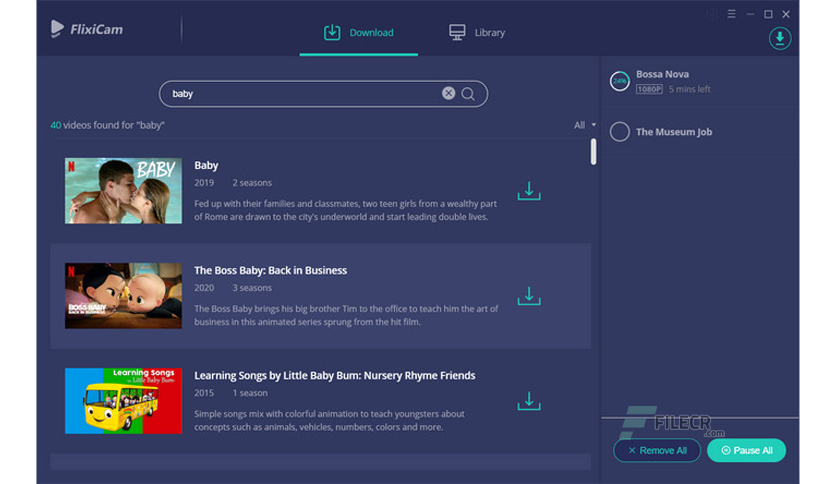
Task: Download the Baby series
Action: coord(529,191)
